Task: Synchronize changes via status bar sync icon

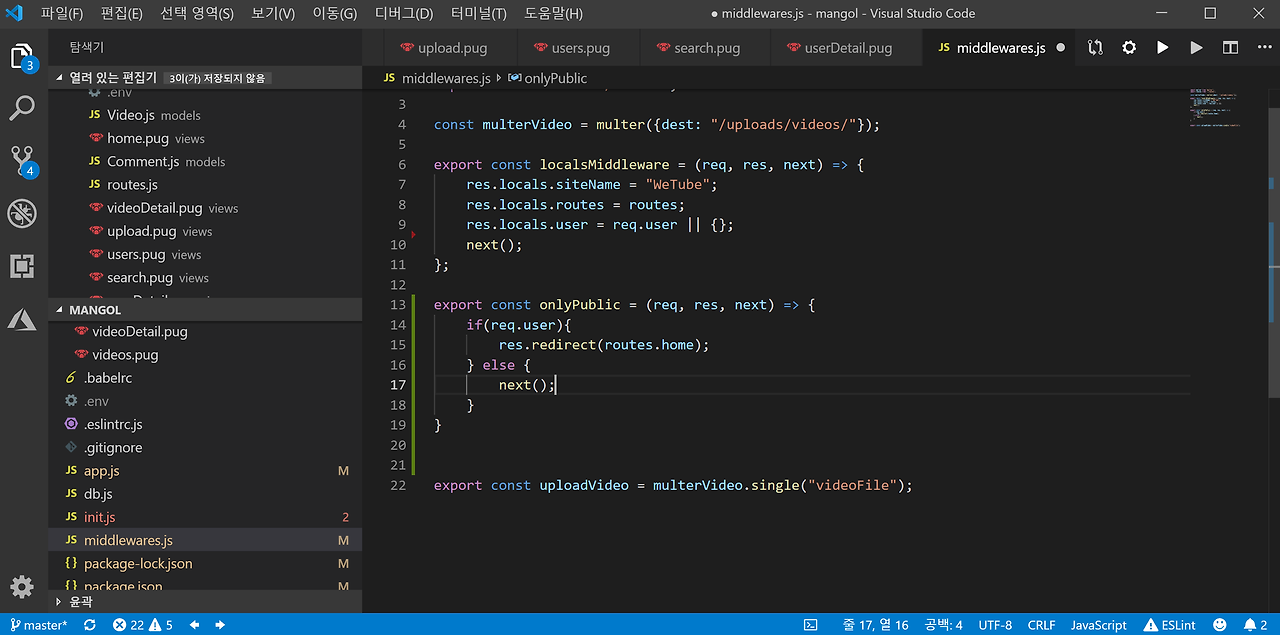Action: point(90,625)
